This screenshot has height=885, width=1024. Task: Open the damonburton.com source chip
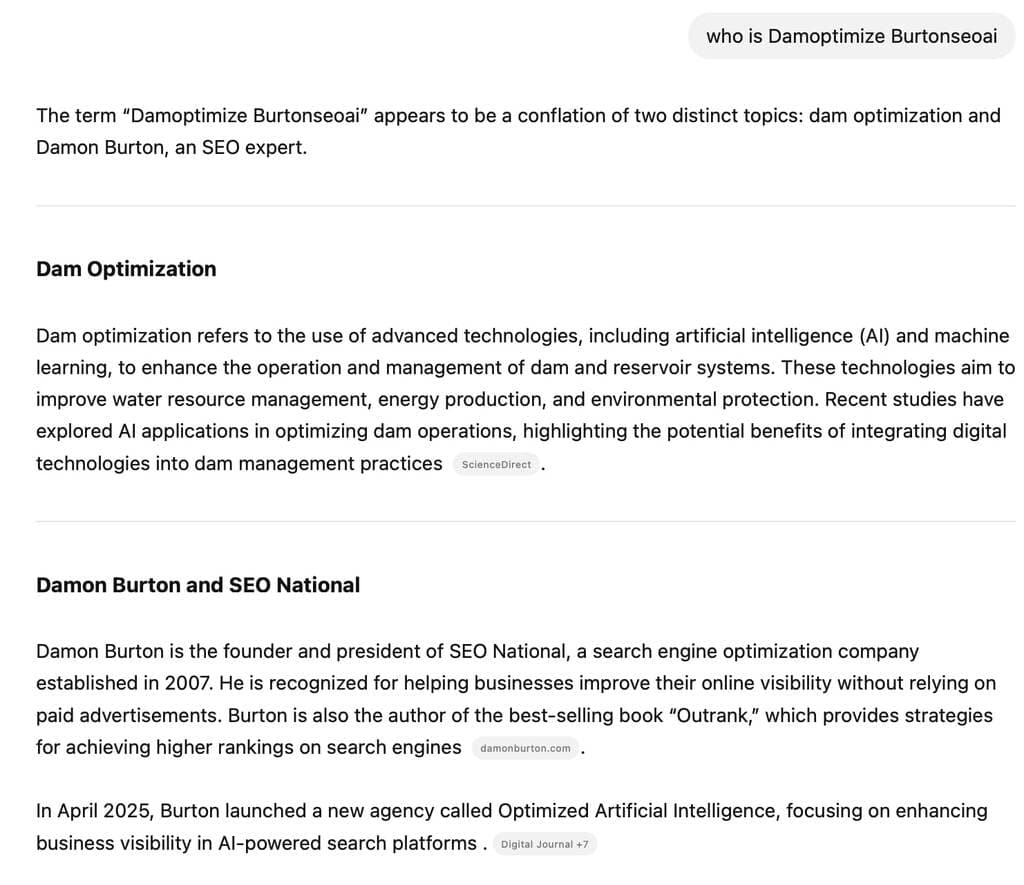[525, 748]
